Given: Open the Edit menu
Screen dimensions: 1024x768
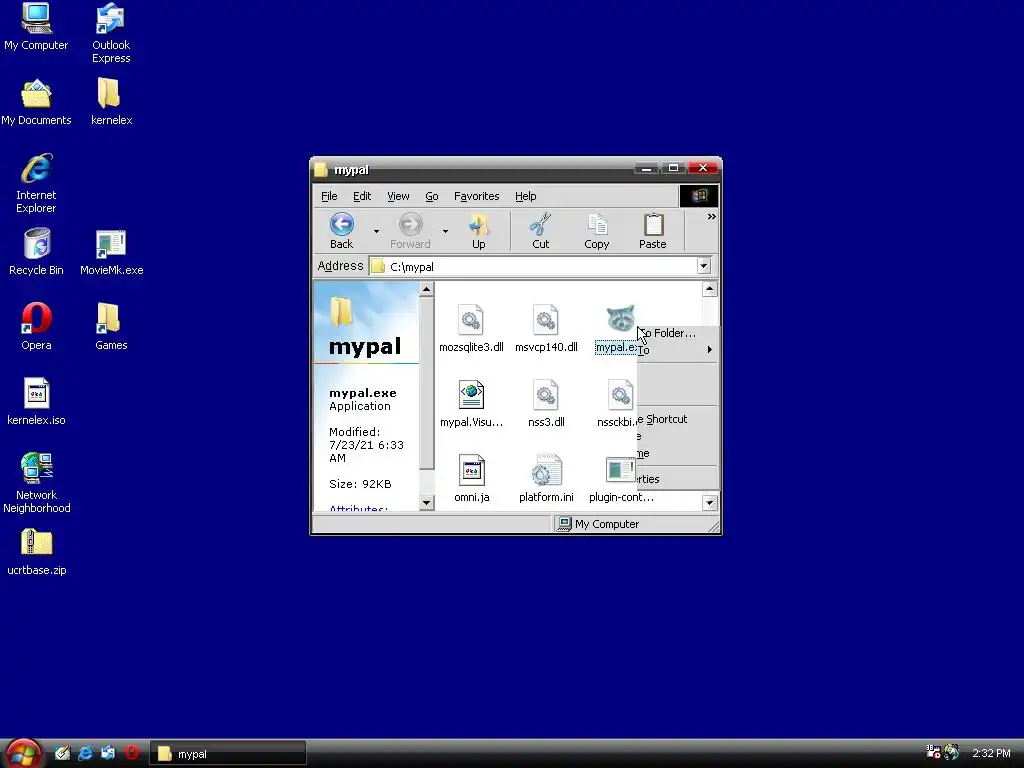Looking at the screenshot, I should pyautogui.click(x=362, y=196).
